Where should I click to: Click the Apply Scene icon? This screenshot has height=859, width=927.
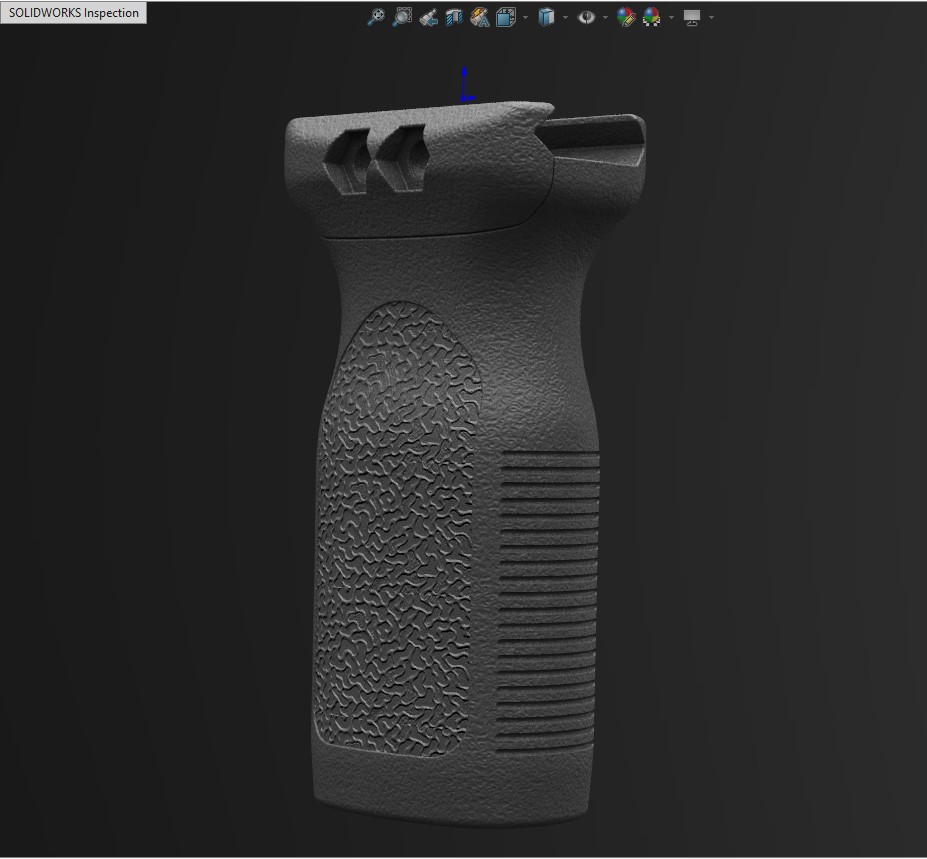pyautogui.click(x=652, y=17)
